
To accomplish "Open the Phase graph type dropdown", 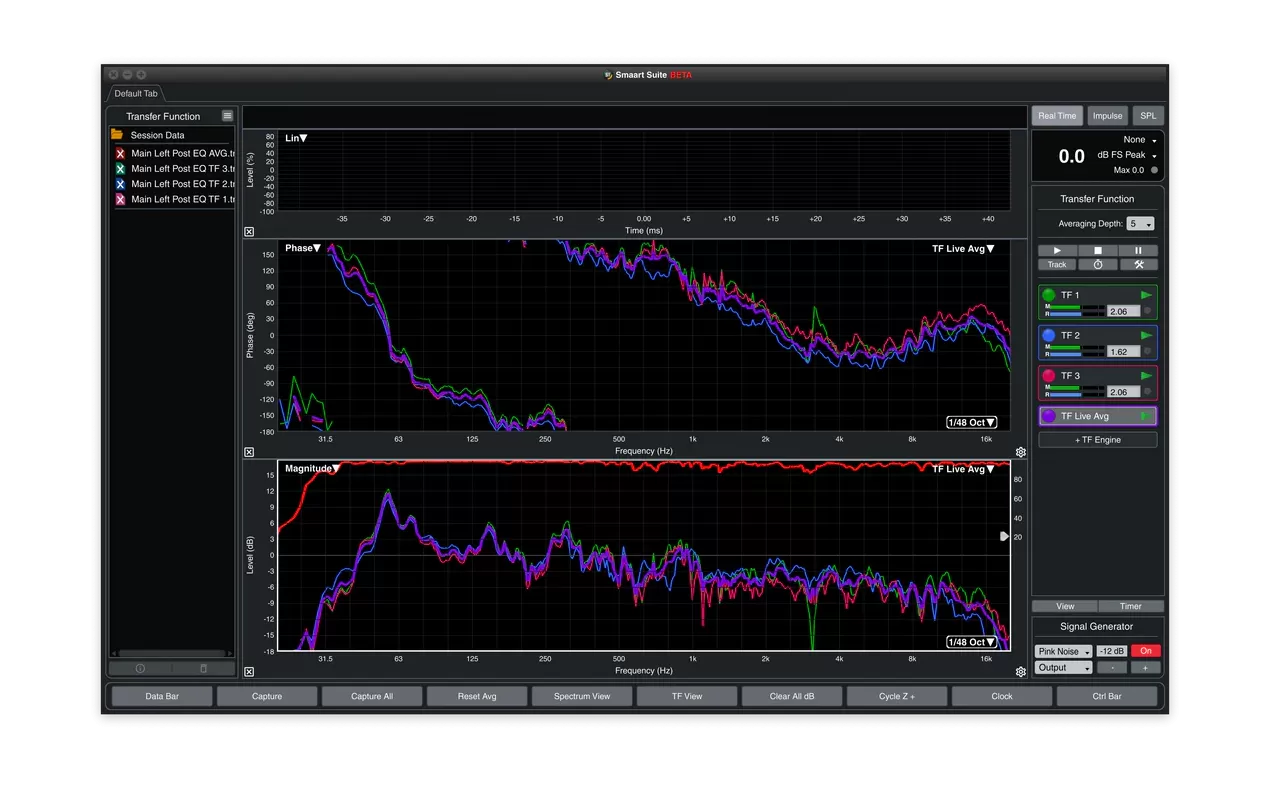I will coord(303,248).
